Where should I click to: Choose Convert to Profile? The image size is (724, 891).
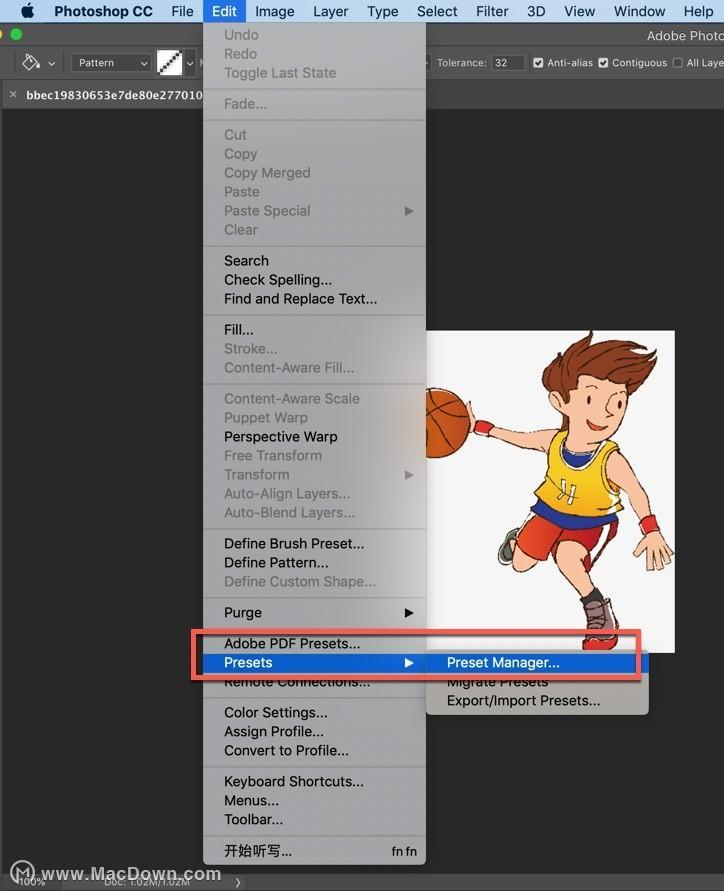[x=314, y=751]
